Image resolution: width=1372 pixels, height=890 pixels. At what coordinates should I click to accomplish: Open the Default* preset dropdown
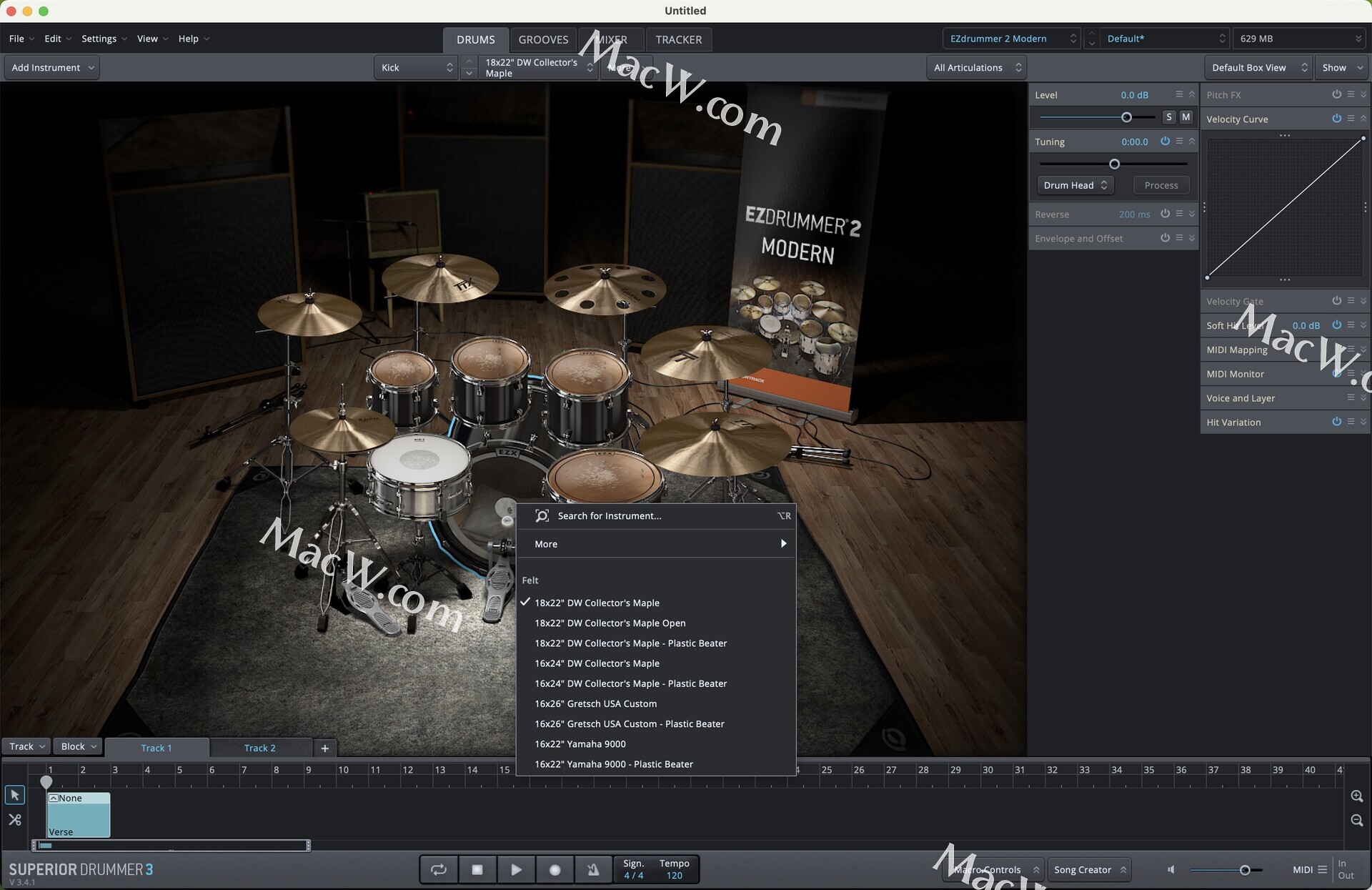tap(1165, 39)
